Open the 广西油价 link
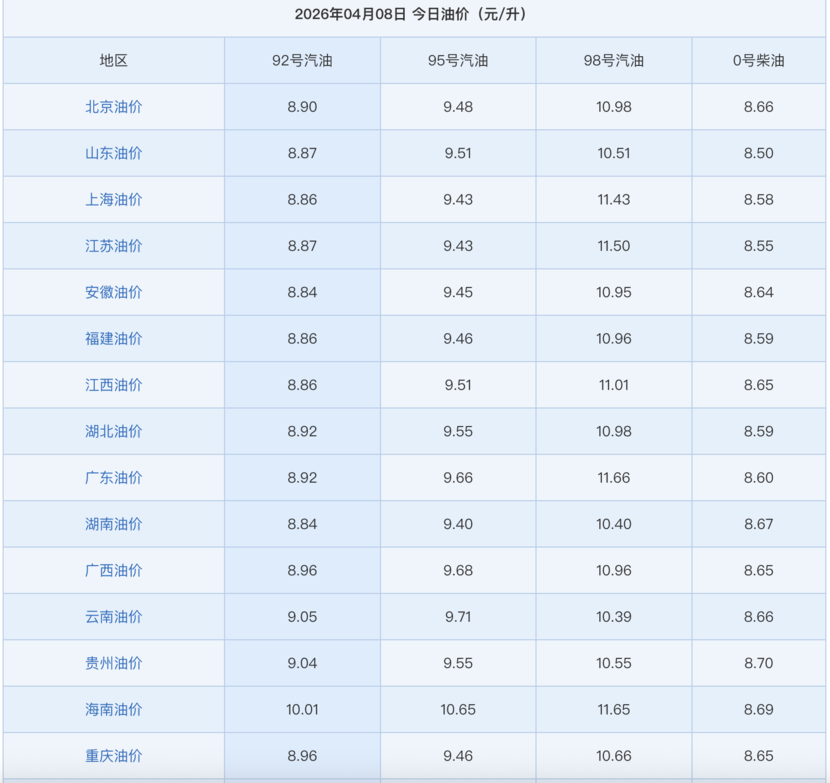This screenshot has height=783, width=830. point(114,571)
